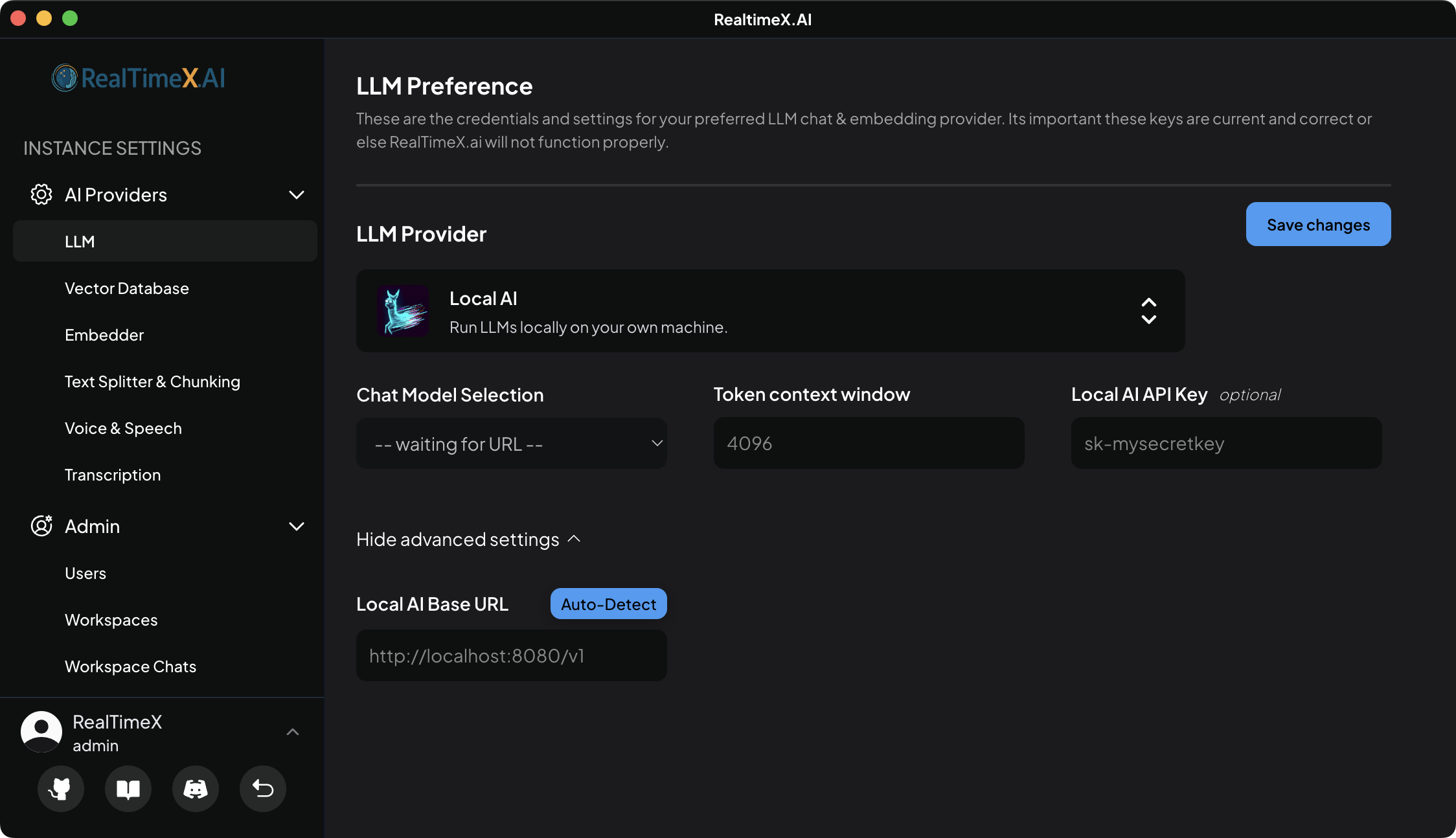Switch to Vector Database settings
1456x838 pixels.
pyautogui.click(x=127, y=288)
